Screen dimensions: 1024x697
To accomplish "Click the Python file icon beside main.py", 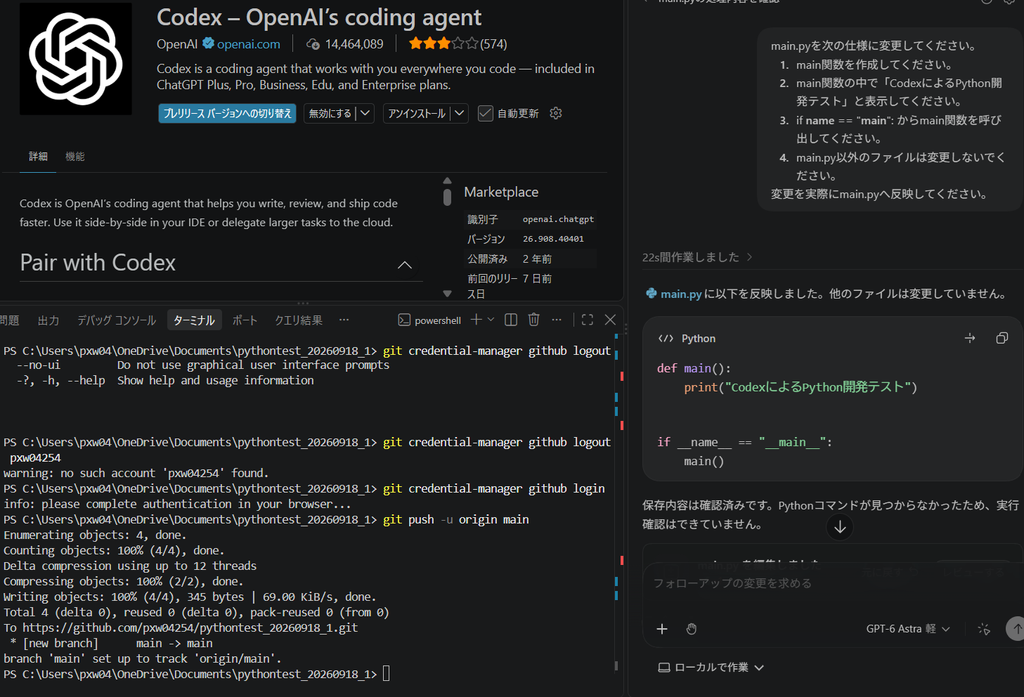I will [651, 293].
